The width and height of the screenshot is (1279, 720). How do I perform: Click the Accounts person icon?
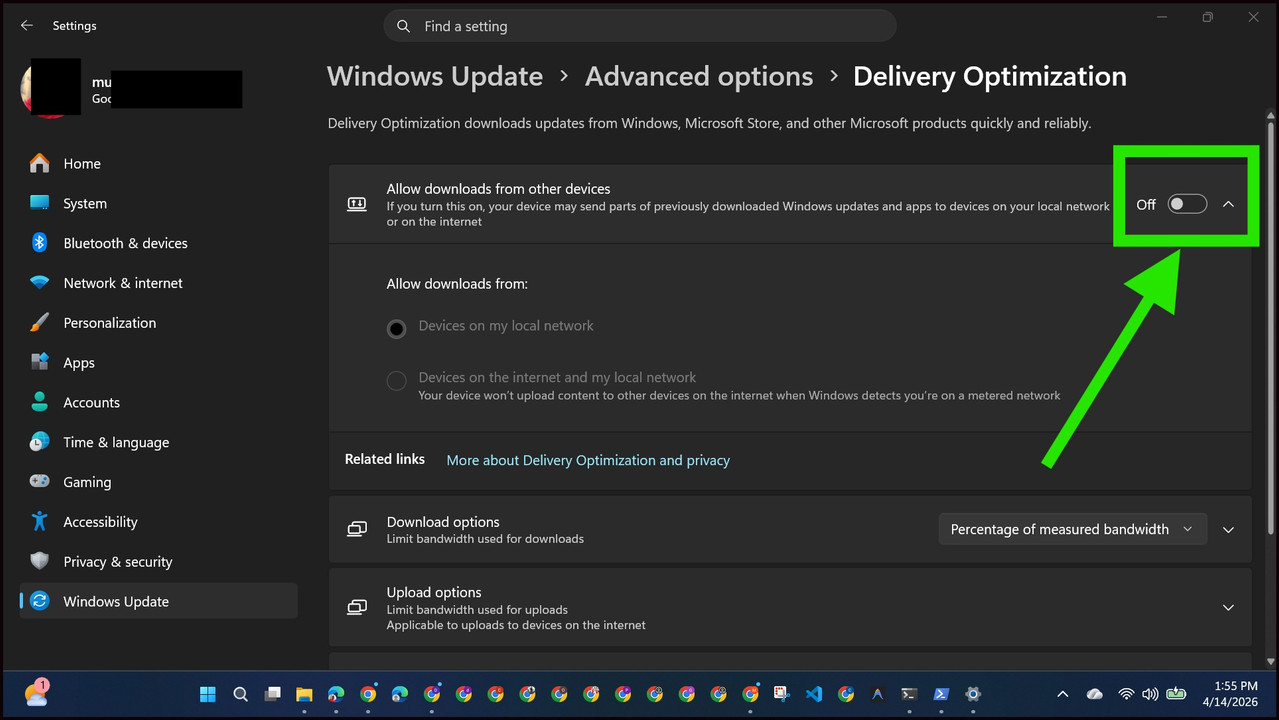(x=40, y=402)
